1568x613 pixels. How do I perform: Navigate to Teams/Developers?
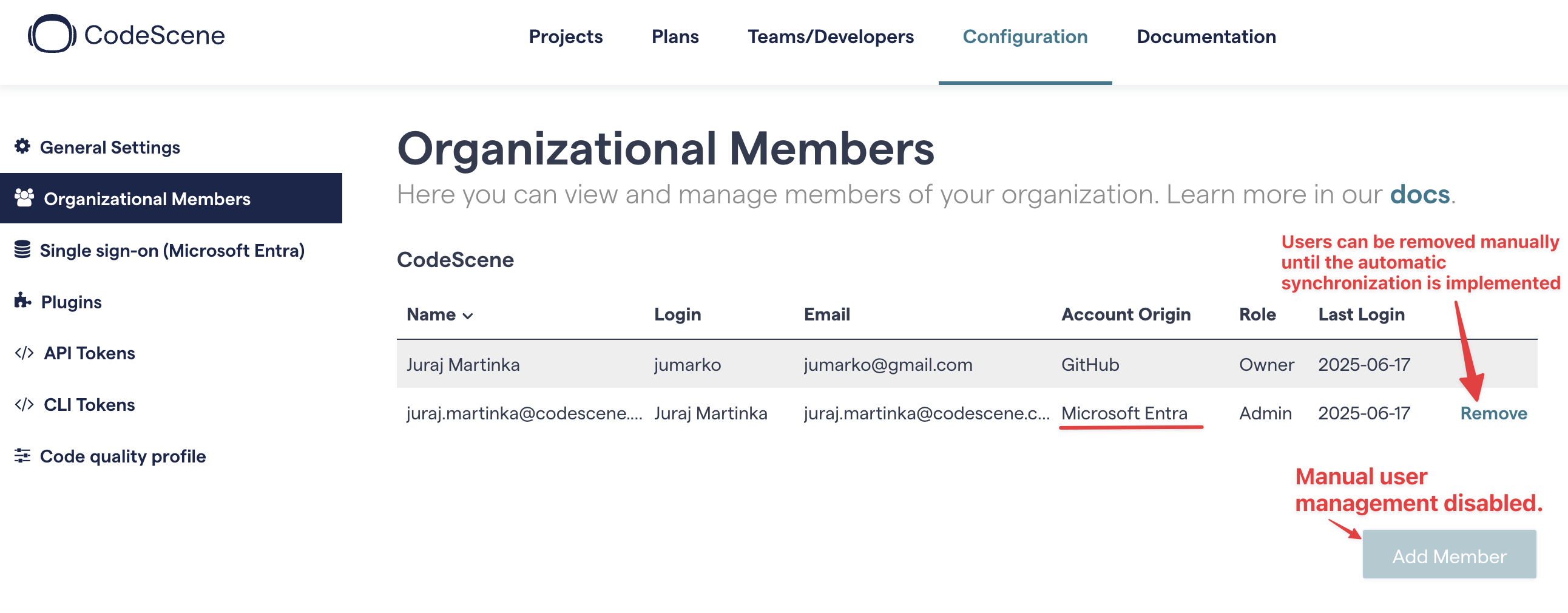click(x=831, y=36)
